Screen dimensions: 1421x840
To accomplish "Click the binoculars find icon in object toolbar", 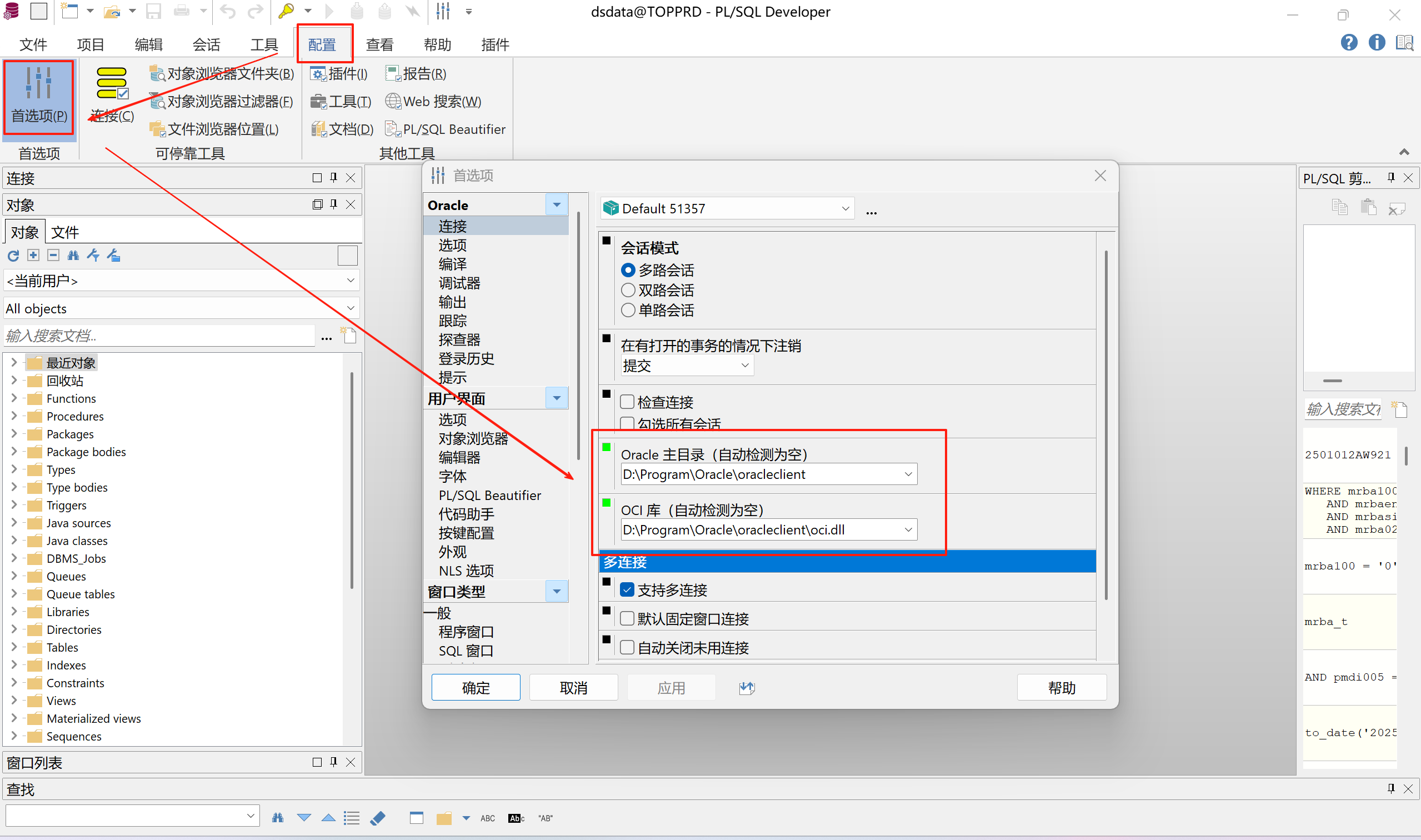I will point(73,256).
